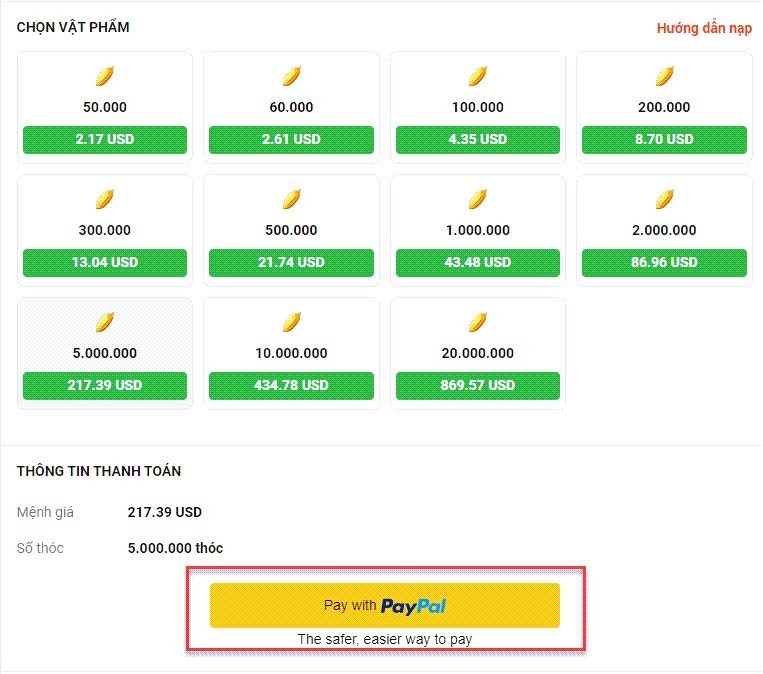Select the 2.17 USD price button
Screen dimensions: 763x674
click(105, 140)
